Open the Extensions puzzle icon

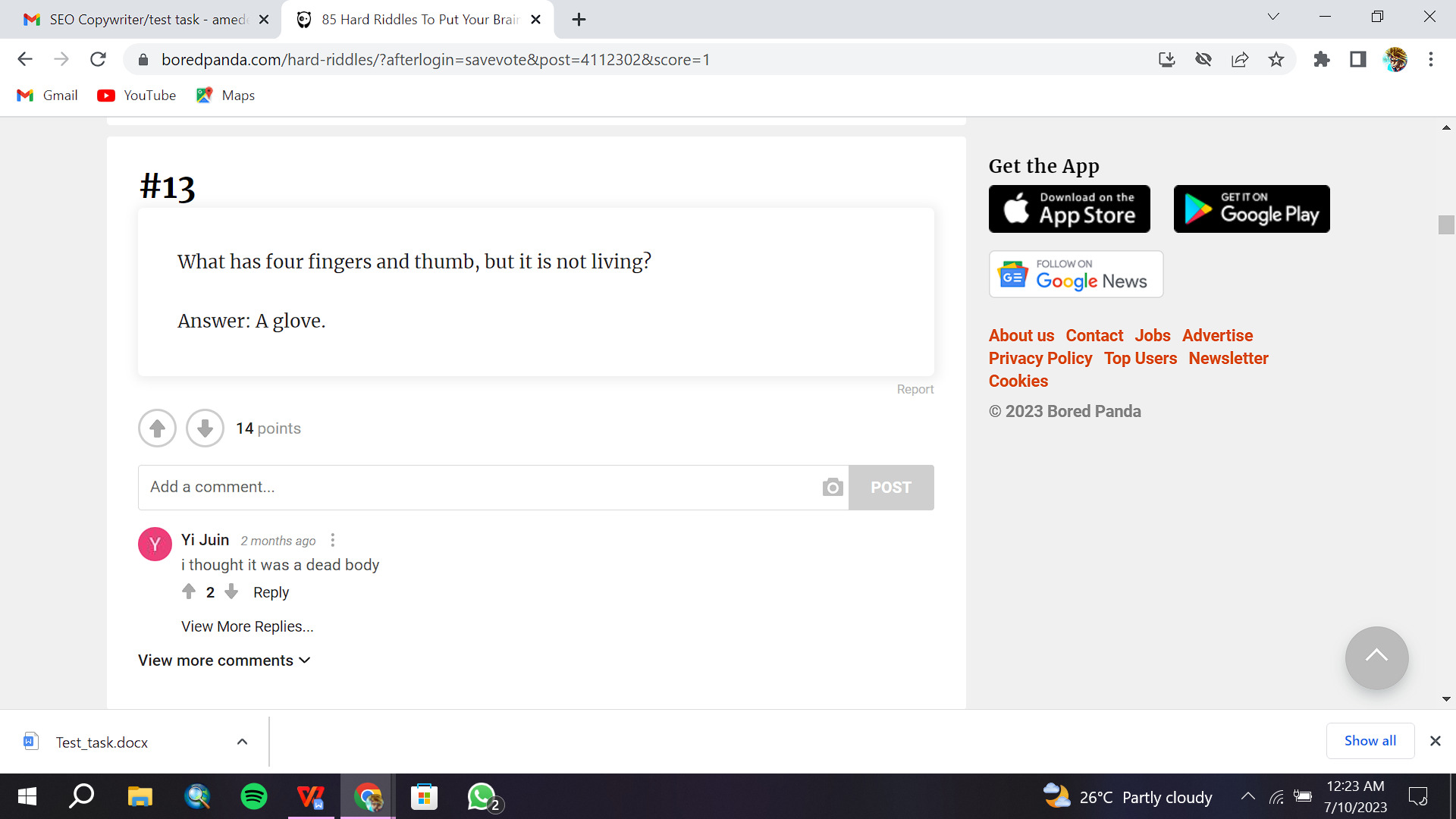[x=1322, y=59]
